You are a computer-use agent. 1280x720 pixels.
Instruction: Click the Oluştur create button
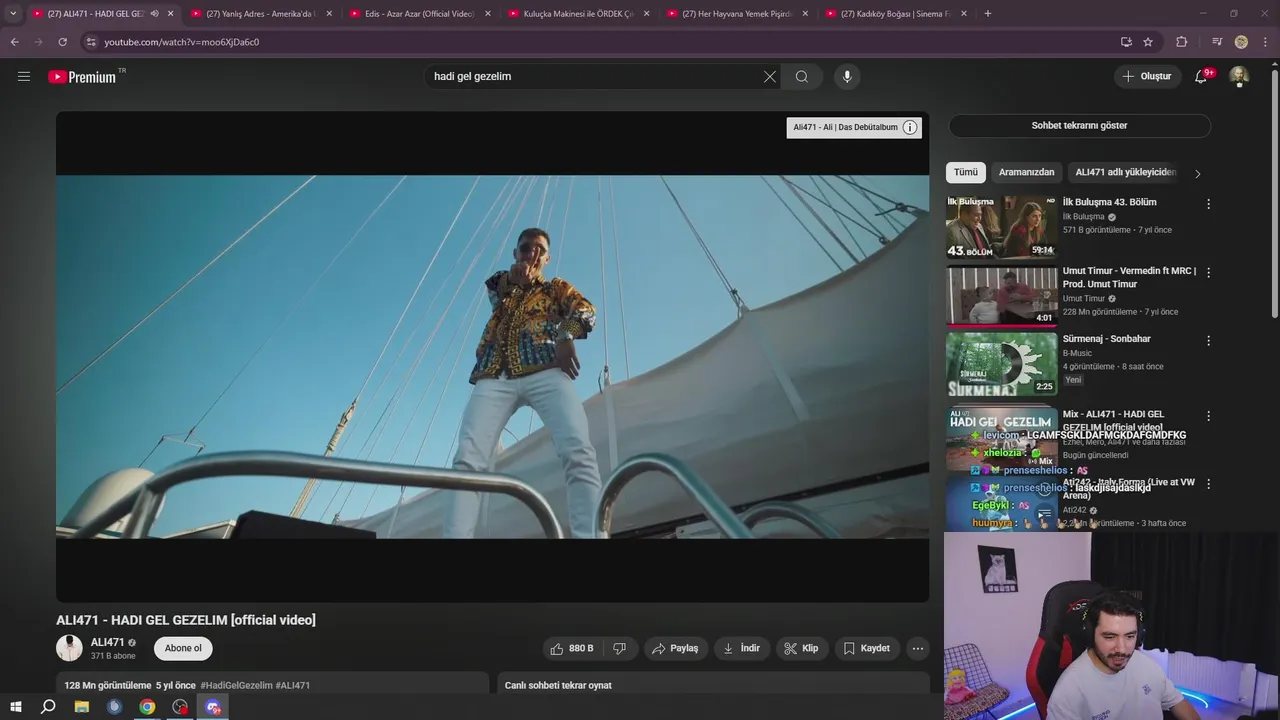click(1146, 77)
